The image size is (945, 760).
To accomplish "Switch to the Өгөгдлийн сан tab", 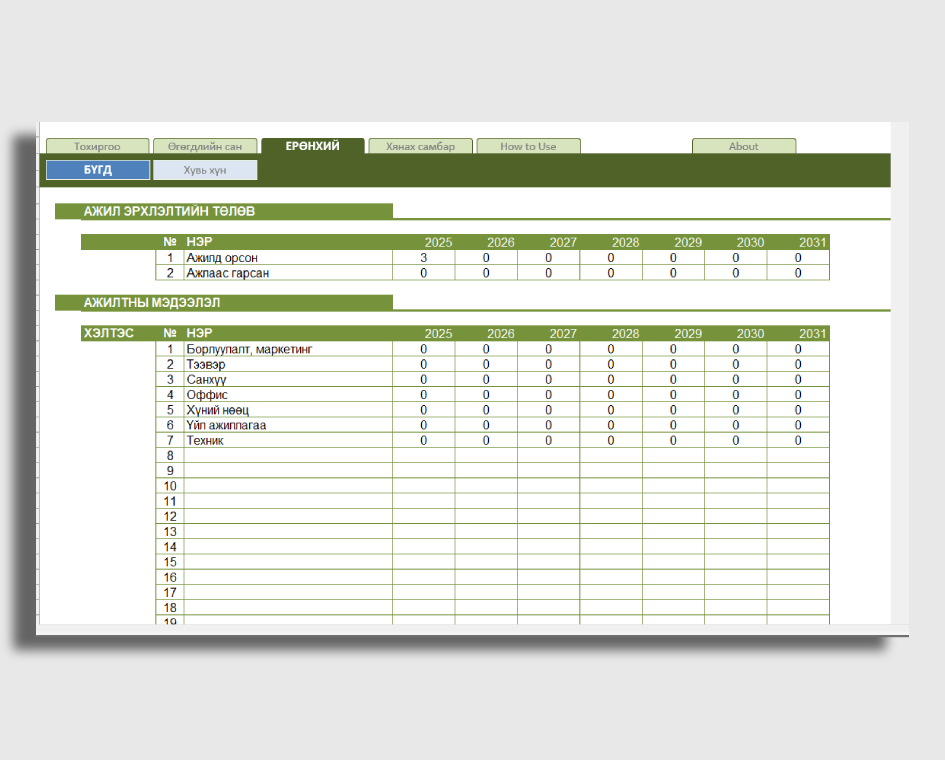I will (205, 147).
